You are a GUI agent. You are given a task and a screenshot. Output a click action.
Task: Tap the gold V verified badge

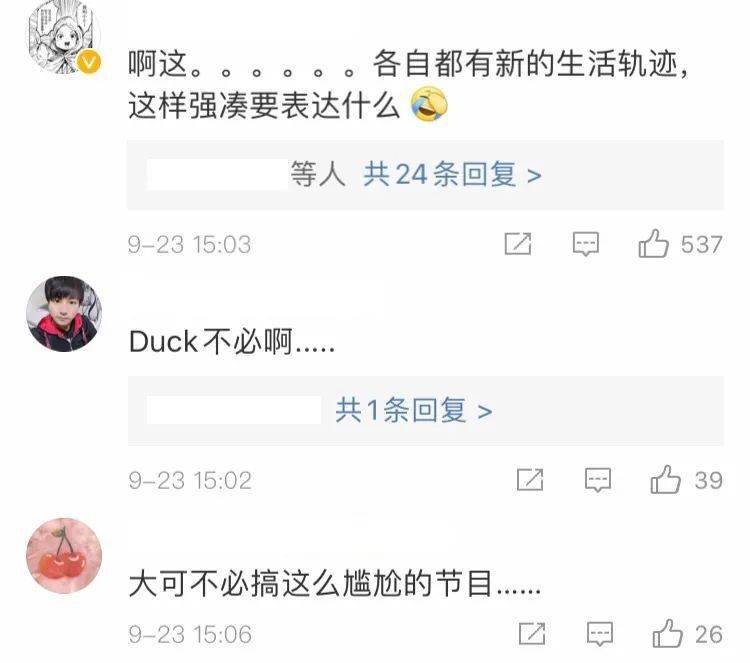(x=89, y=62)
